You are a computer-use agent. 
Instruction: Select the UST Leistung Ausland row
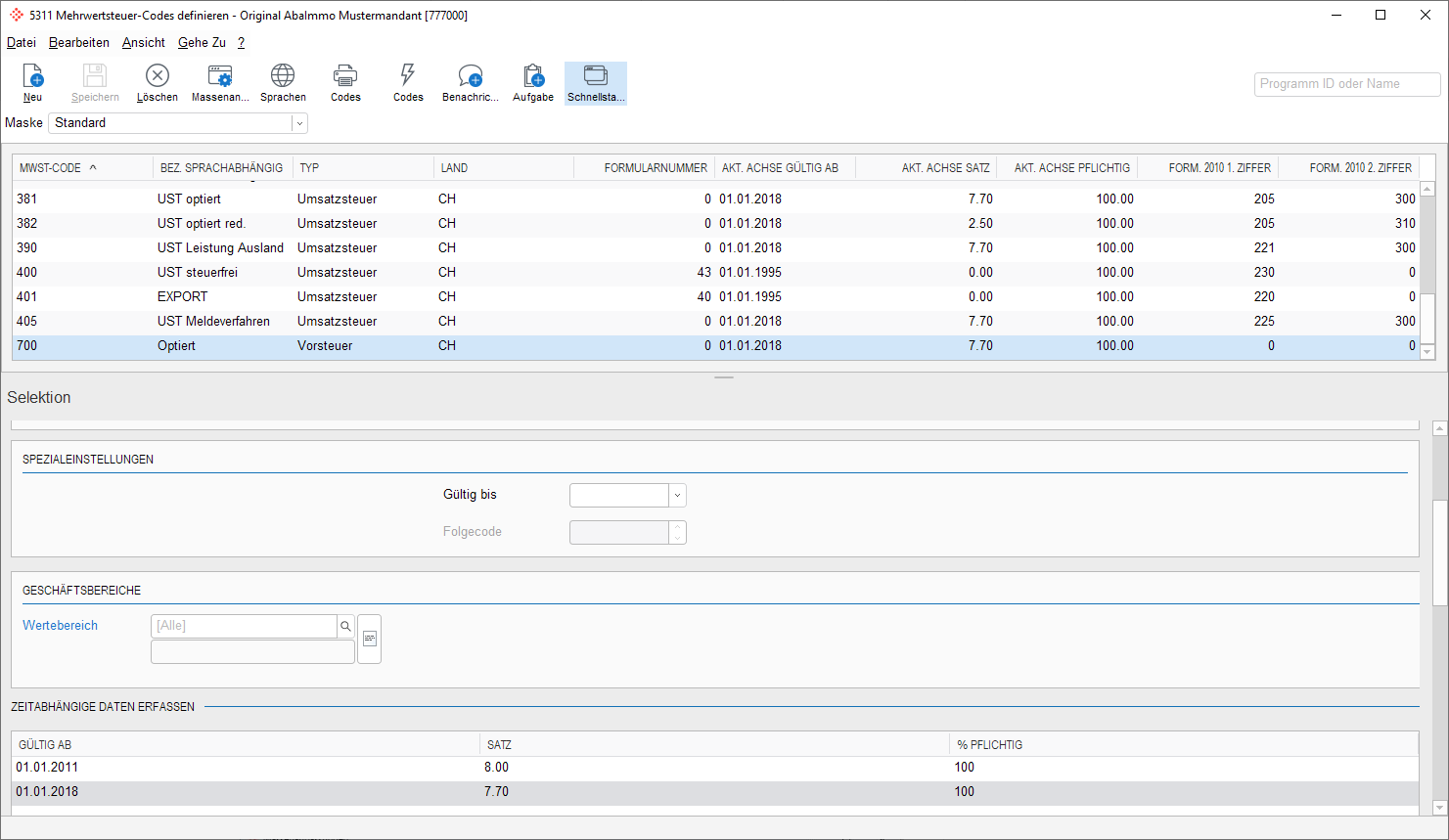point(715,247)
